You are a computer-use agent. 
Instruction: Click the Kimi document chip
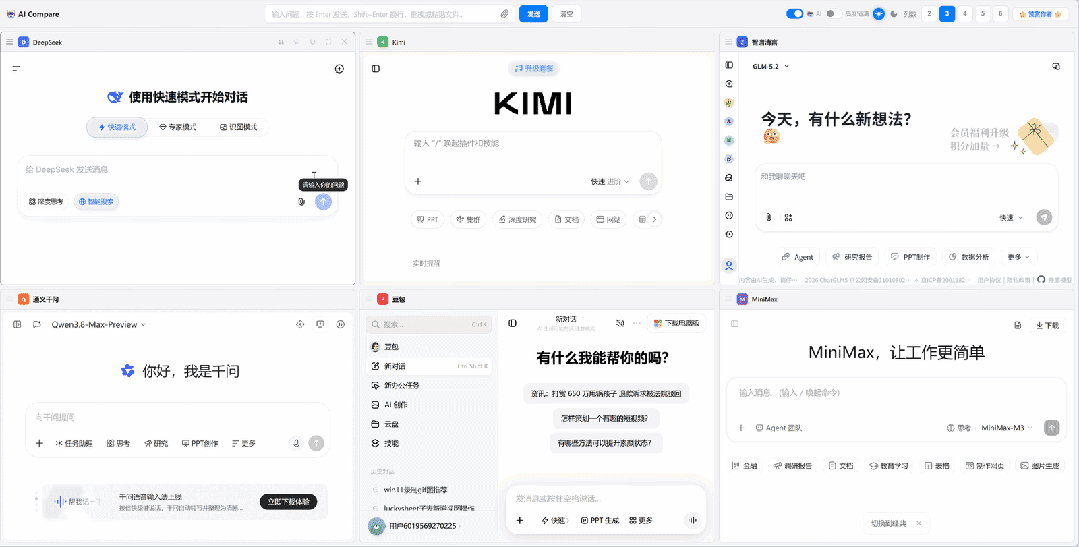568,219
